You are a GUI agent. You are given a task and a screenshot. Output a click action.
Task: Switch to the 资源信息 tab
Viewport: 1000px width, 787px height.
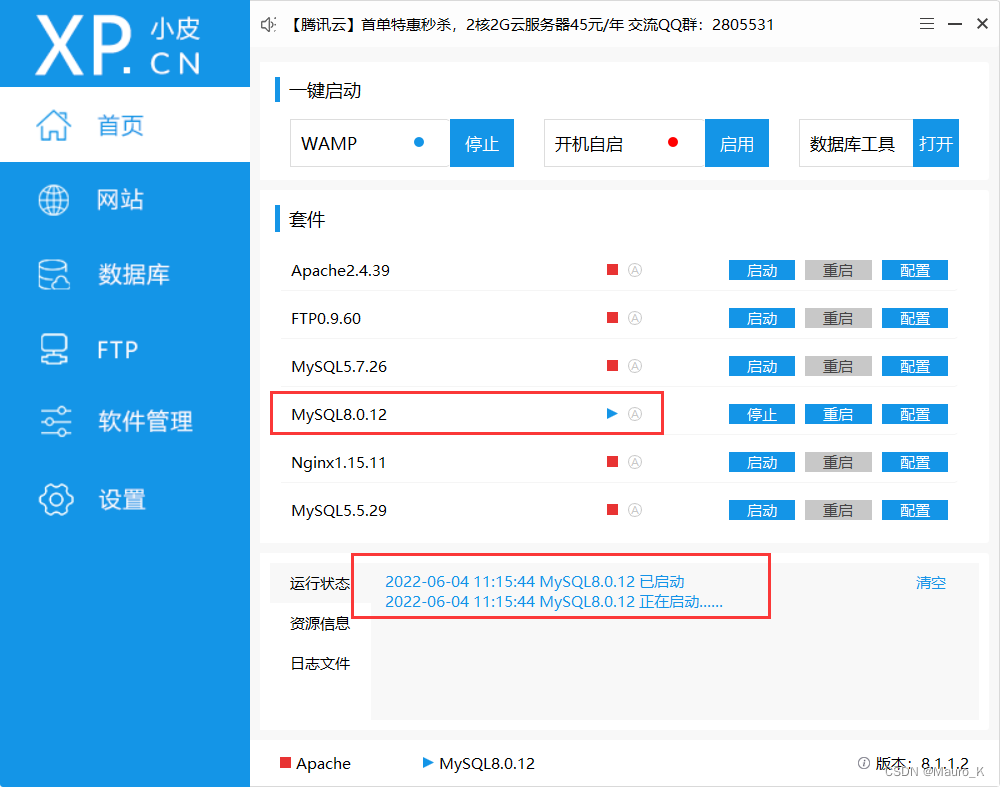[320, 622]
